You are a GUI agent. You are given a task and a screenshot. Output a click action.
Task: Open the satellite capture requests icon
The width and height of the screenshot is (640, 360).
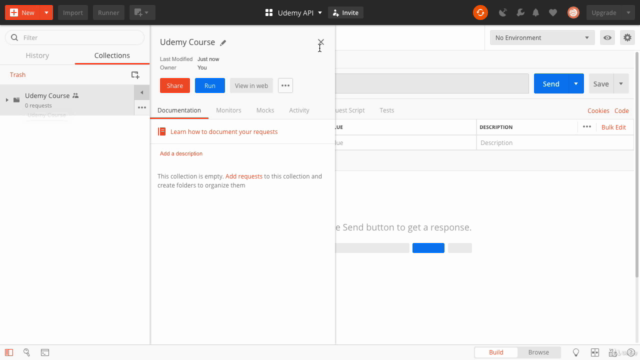coord(503,13)
